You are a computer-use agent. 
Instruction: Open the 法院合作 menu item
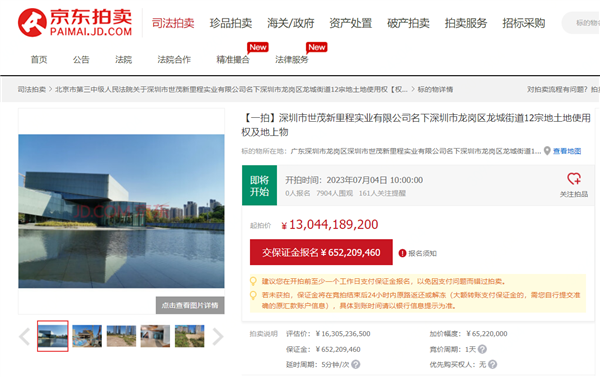click(x=174, y=59)
